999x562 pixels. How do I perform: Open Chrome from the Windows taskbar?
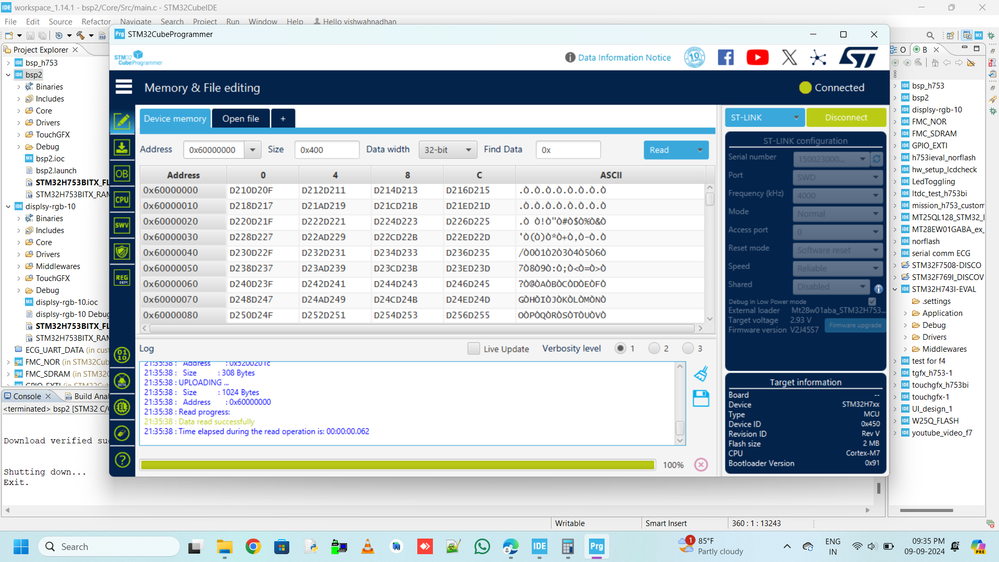(253, 546)
